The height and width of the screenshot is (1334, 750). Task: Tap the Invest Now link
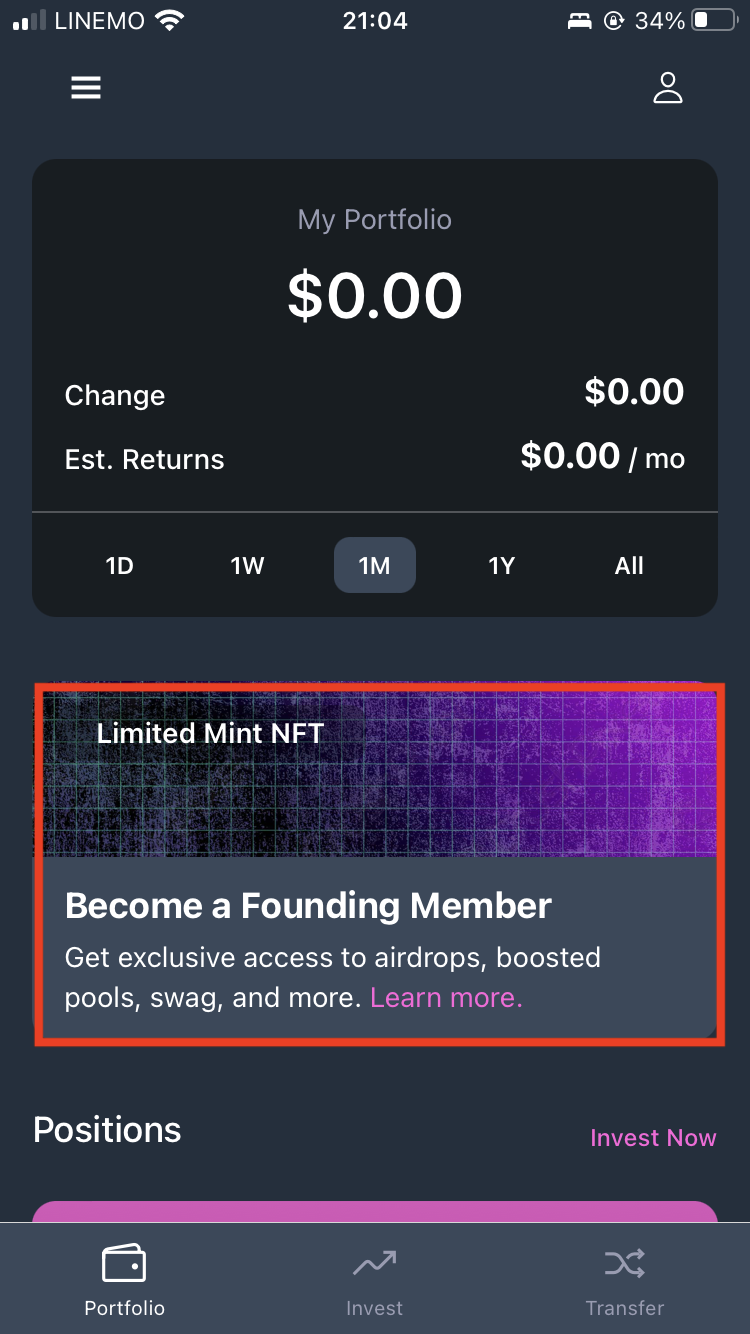click(x=653, y=1138)
